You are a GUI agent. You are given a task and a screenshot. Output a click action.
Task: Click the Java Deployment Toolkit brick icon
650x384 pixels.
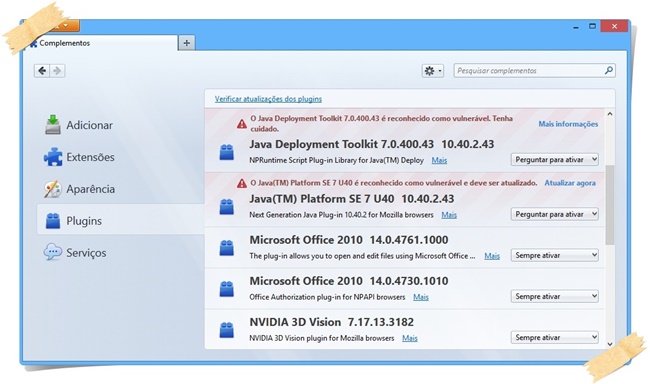(x=226, y=152)
